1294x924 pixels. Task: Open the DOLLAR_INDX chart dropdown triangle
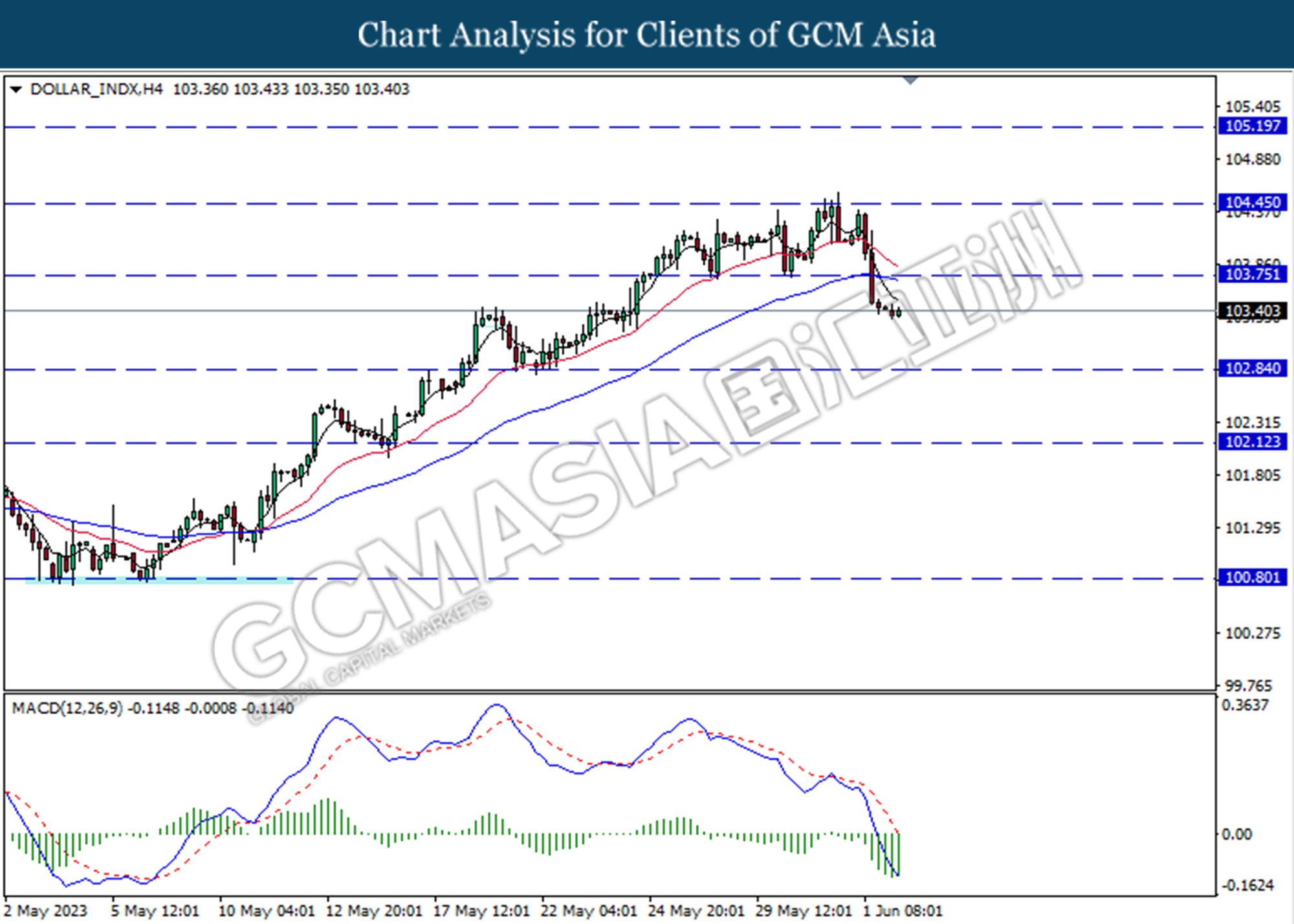pos(16,89)
